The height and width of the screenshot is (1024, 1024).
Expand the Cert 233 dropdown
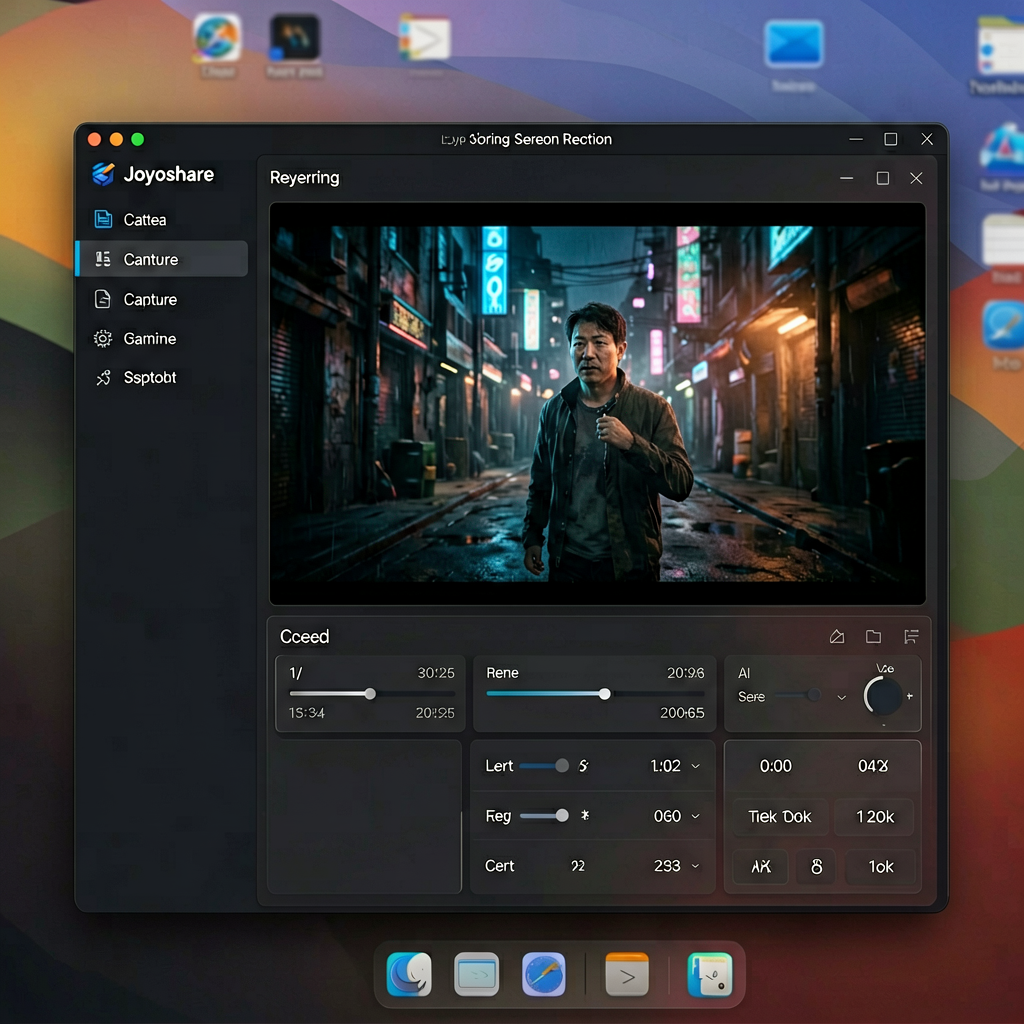696,866
